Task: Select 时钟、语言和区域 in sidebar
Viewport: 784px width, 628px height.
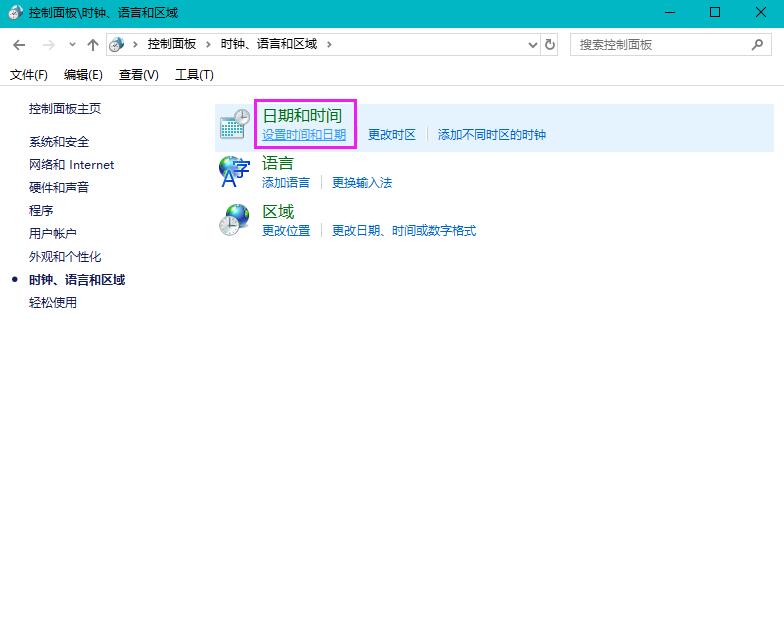Action: coord(77,280)
